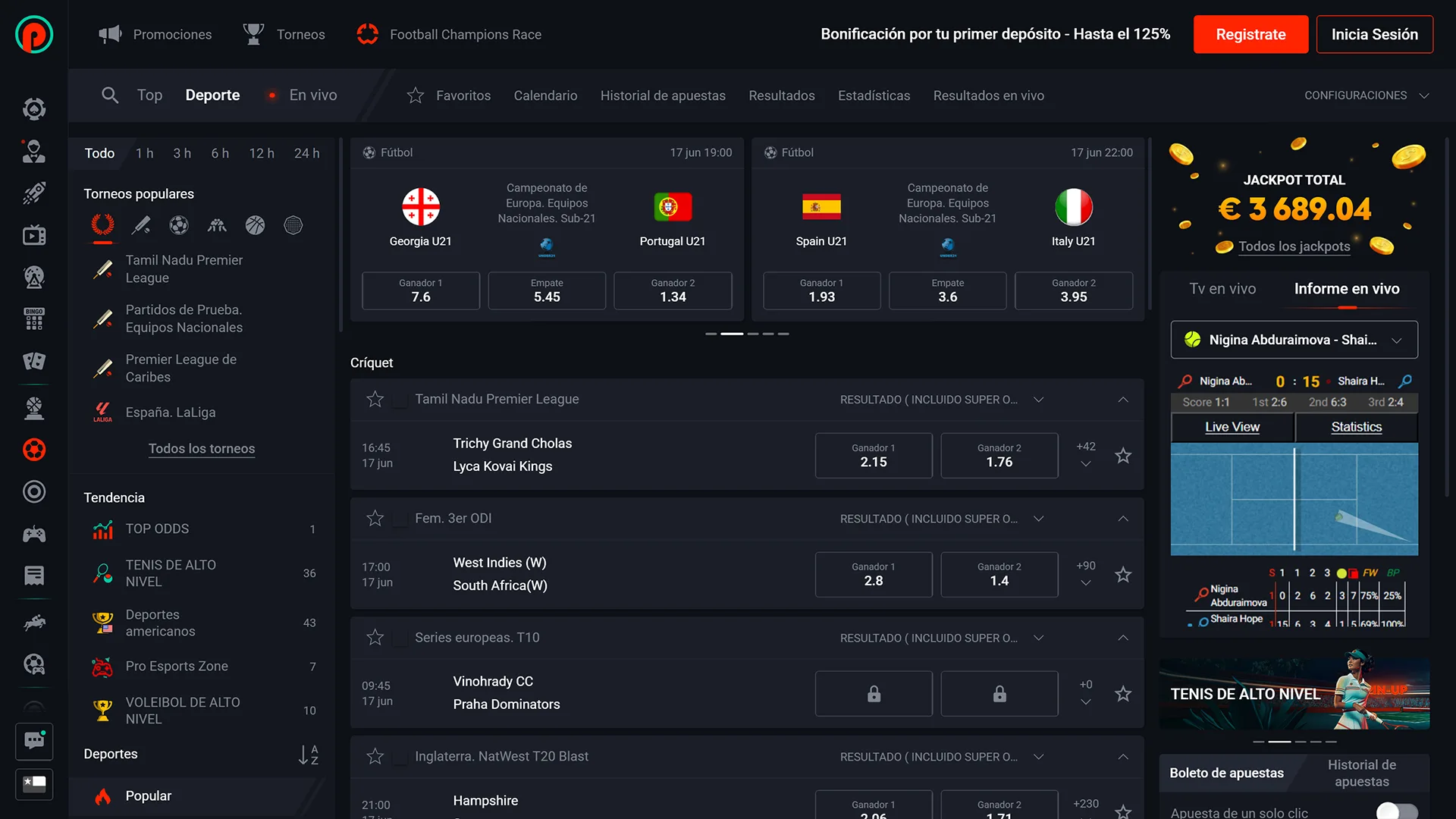This screenshot has height=819, width=1456.
Task: Open the casino chip icon in sidebar
Action: pos(33,109)
